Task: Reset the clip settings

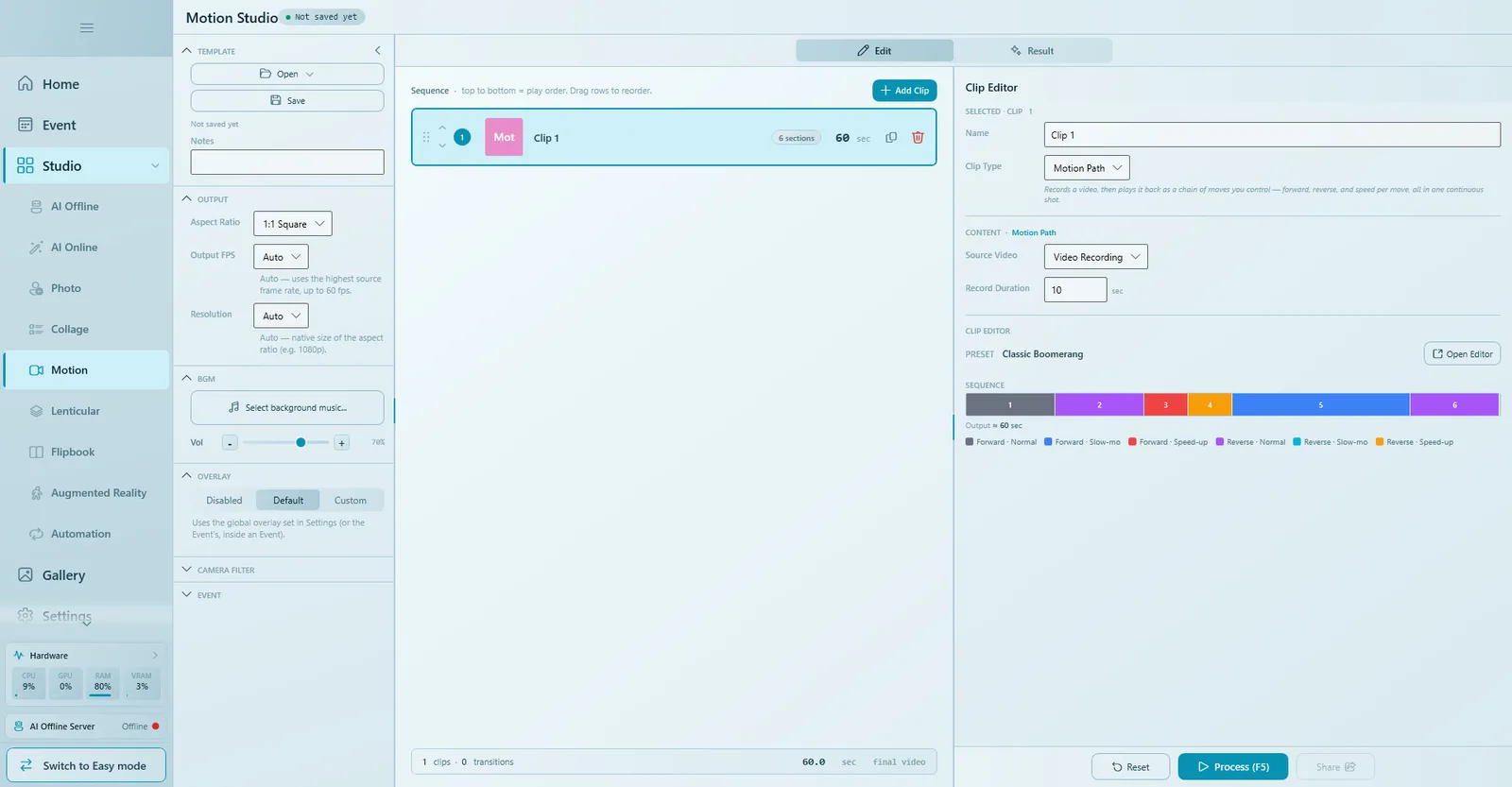Action: 1130,766
